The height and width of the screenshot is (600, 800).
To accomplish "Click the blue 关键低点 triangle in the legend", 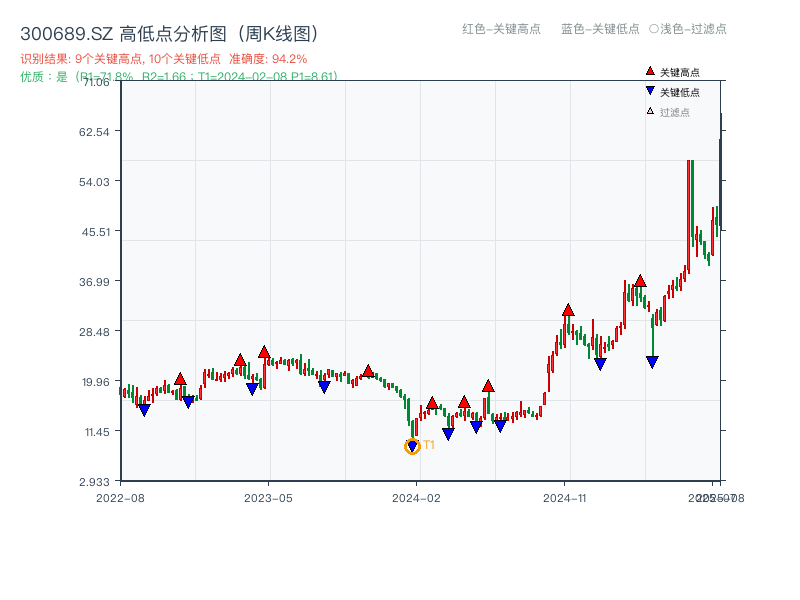I will click(650, 91).
